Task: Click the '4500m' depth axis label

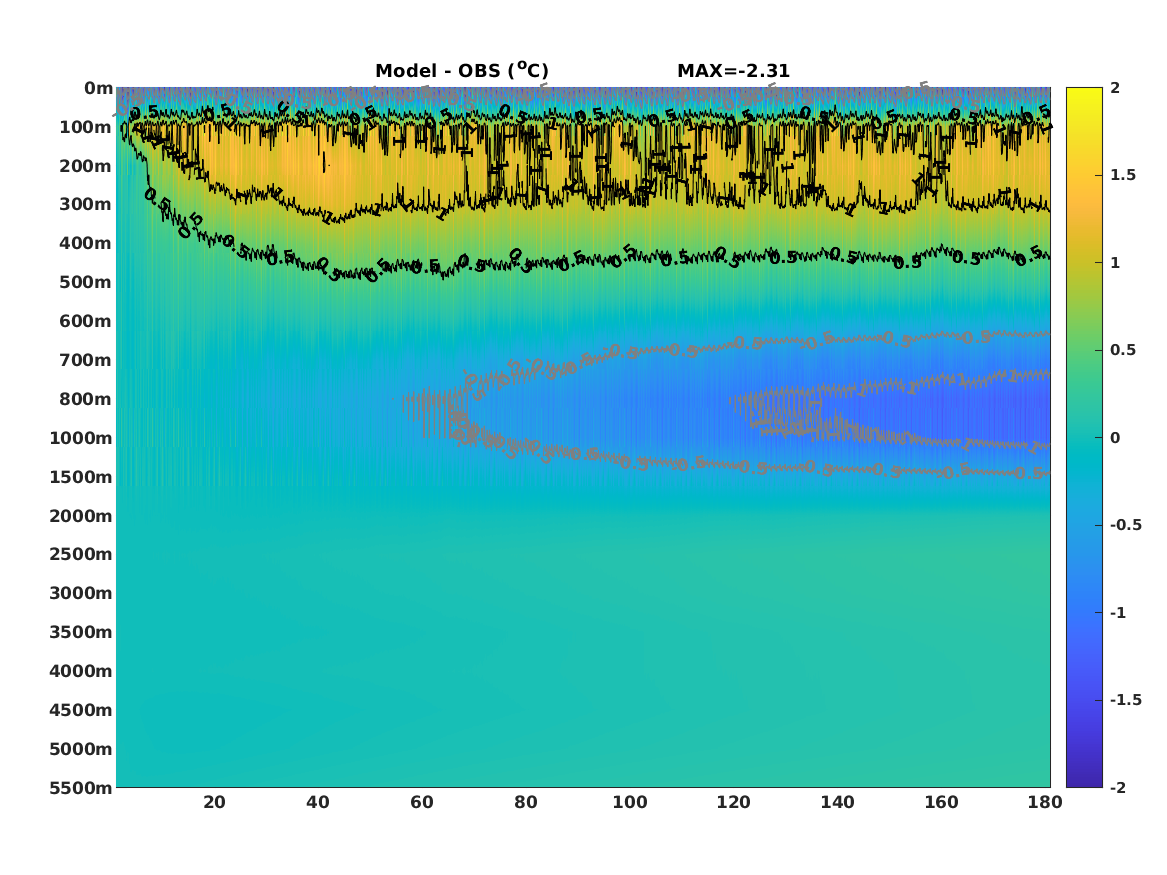Action: click(81, 710)
